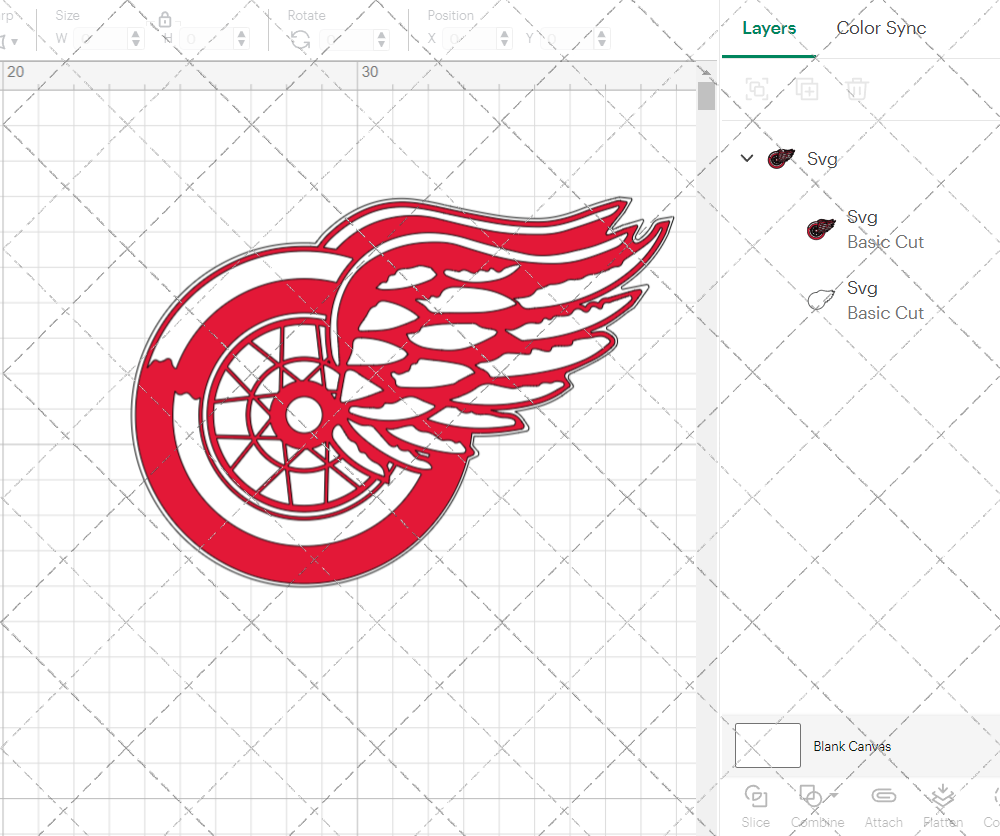Select the white outline Svg Basic Cut layer

tap(865, 300)
